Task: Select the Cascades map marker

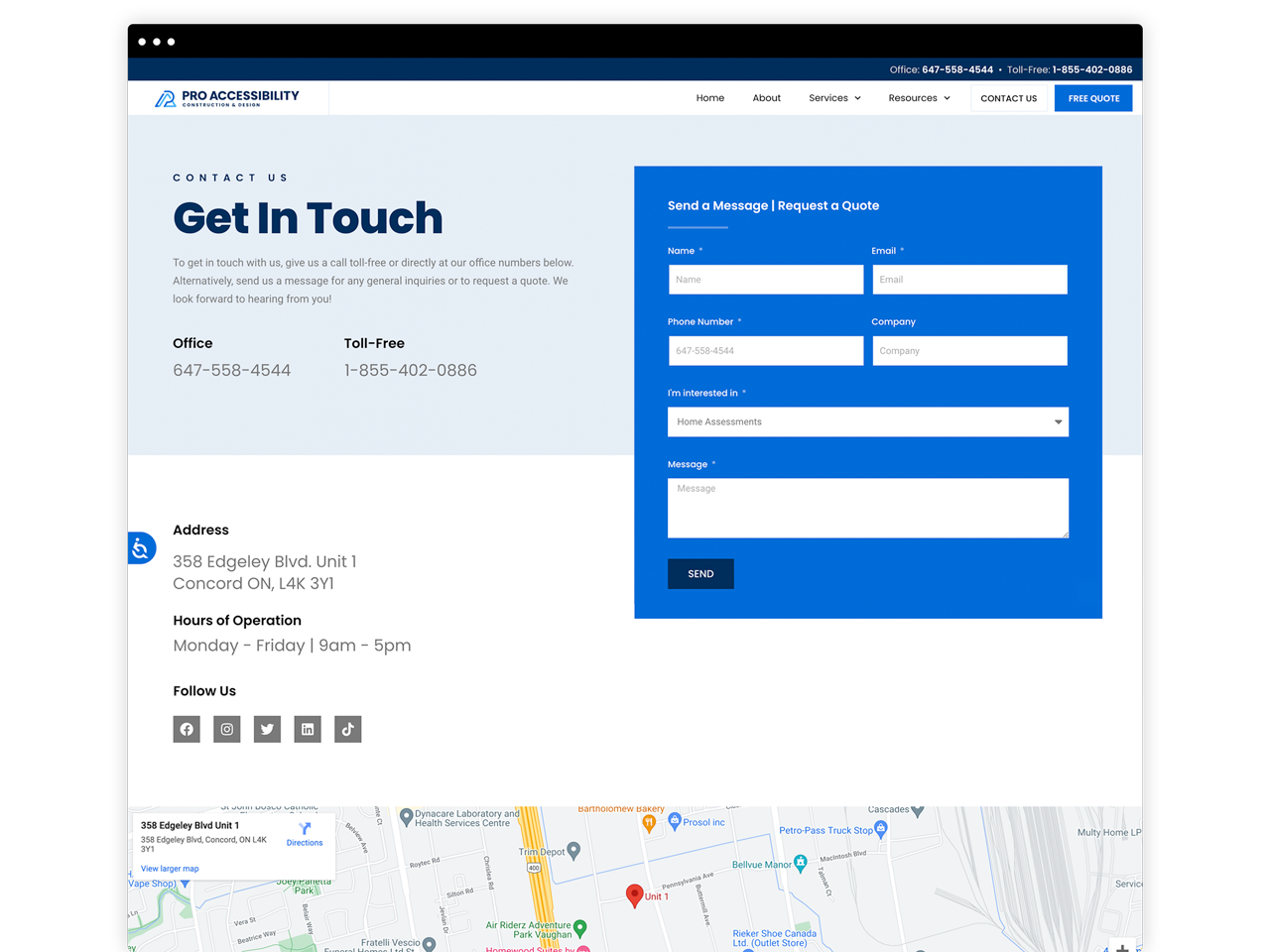Action: pos(918,811)
